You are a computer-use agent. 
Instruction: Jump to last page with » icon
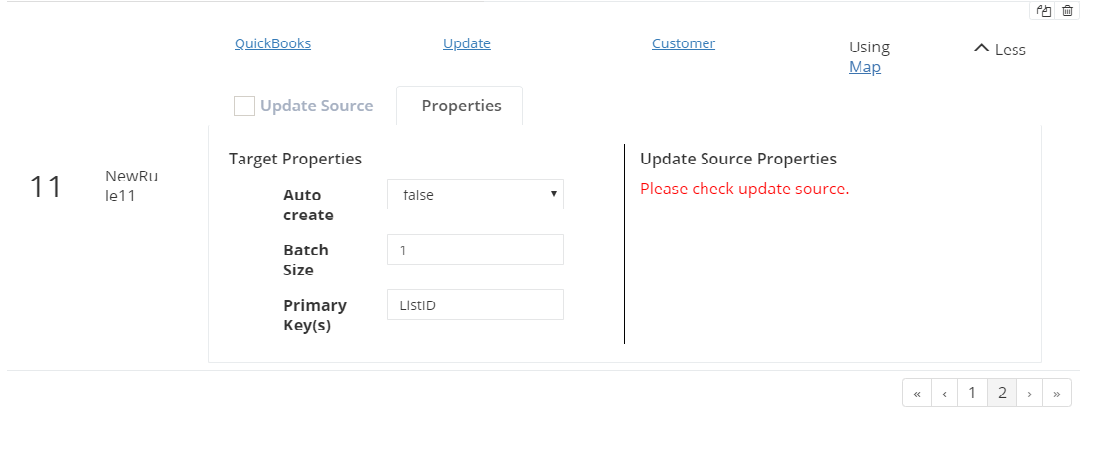pos(1057,393)
